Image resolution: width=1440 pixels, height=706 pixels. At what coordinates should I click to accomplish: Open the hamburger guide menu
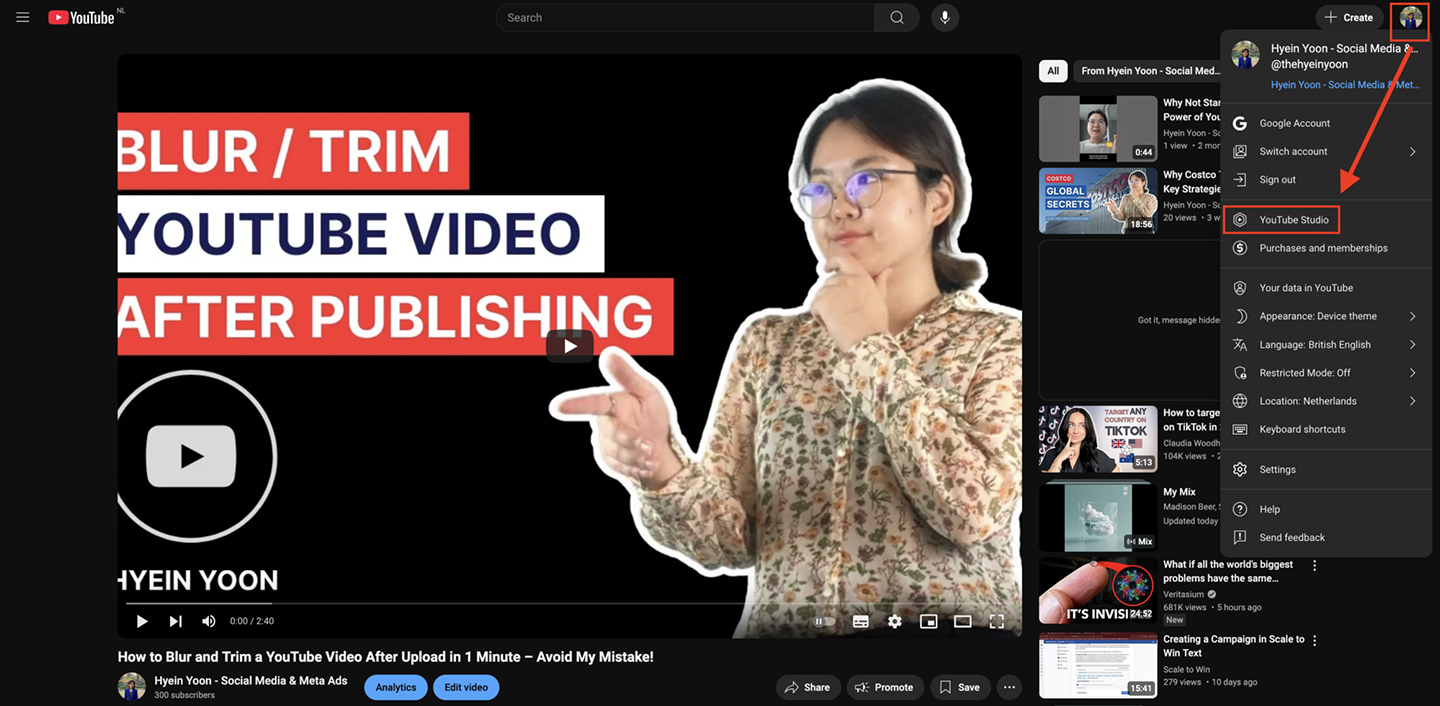(x=23, y=17)
